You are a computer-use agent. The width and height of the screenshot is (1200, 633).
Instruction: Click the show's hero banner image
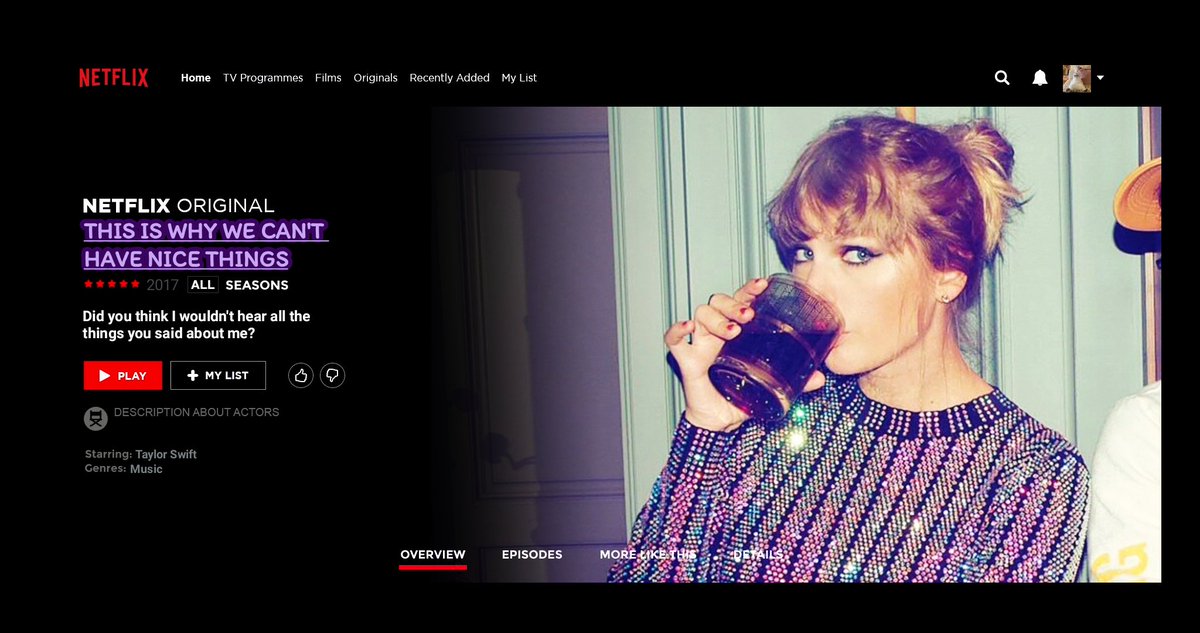point(797,344)
